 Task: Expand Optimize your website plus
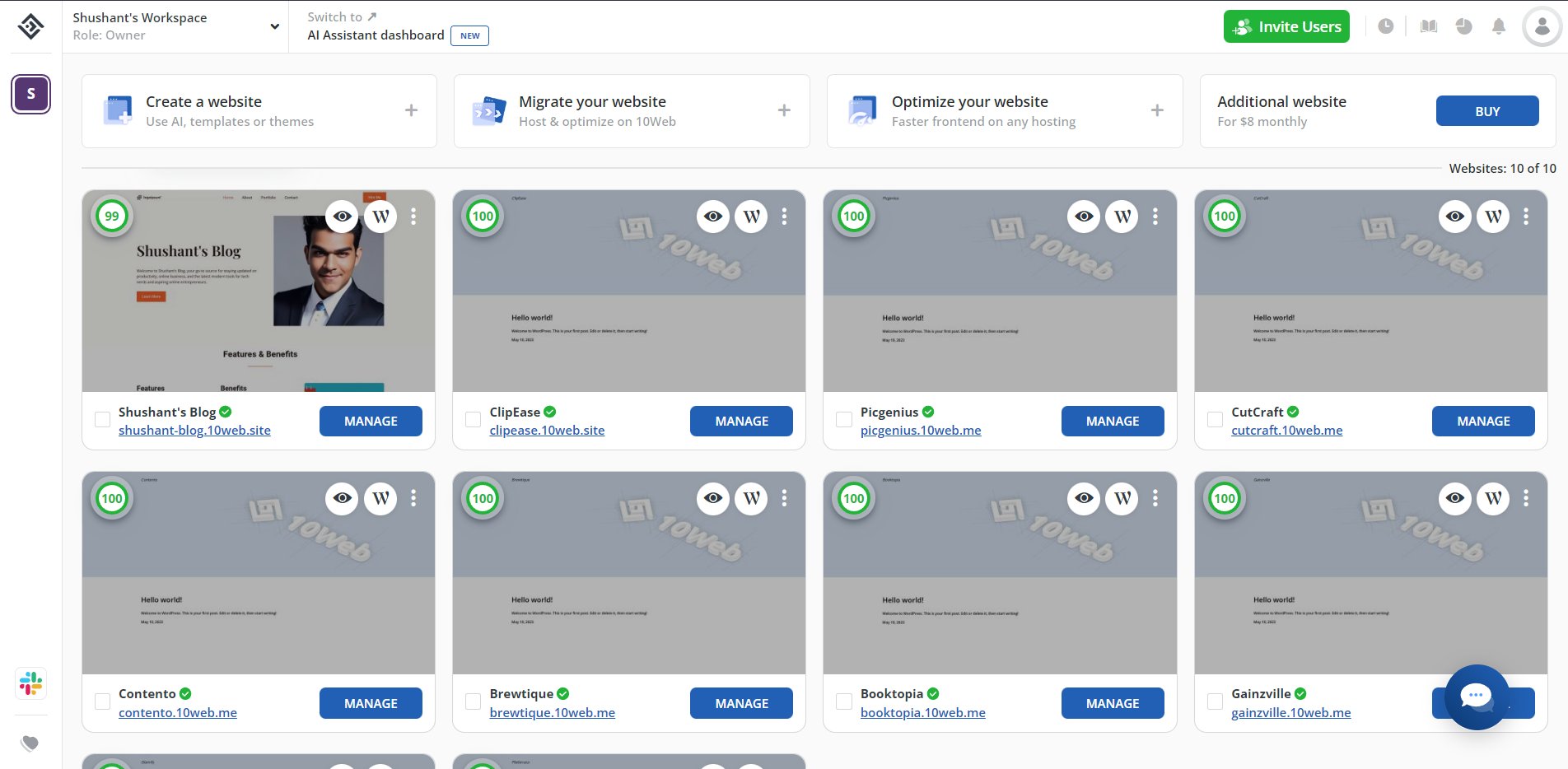click(1157, 110)
